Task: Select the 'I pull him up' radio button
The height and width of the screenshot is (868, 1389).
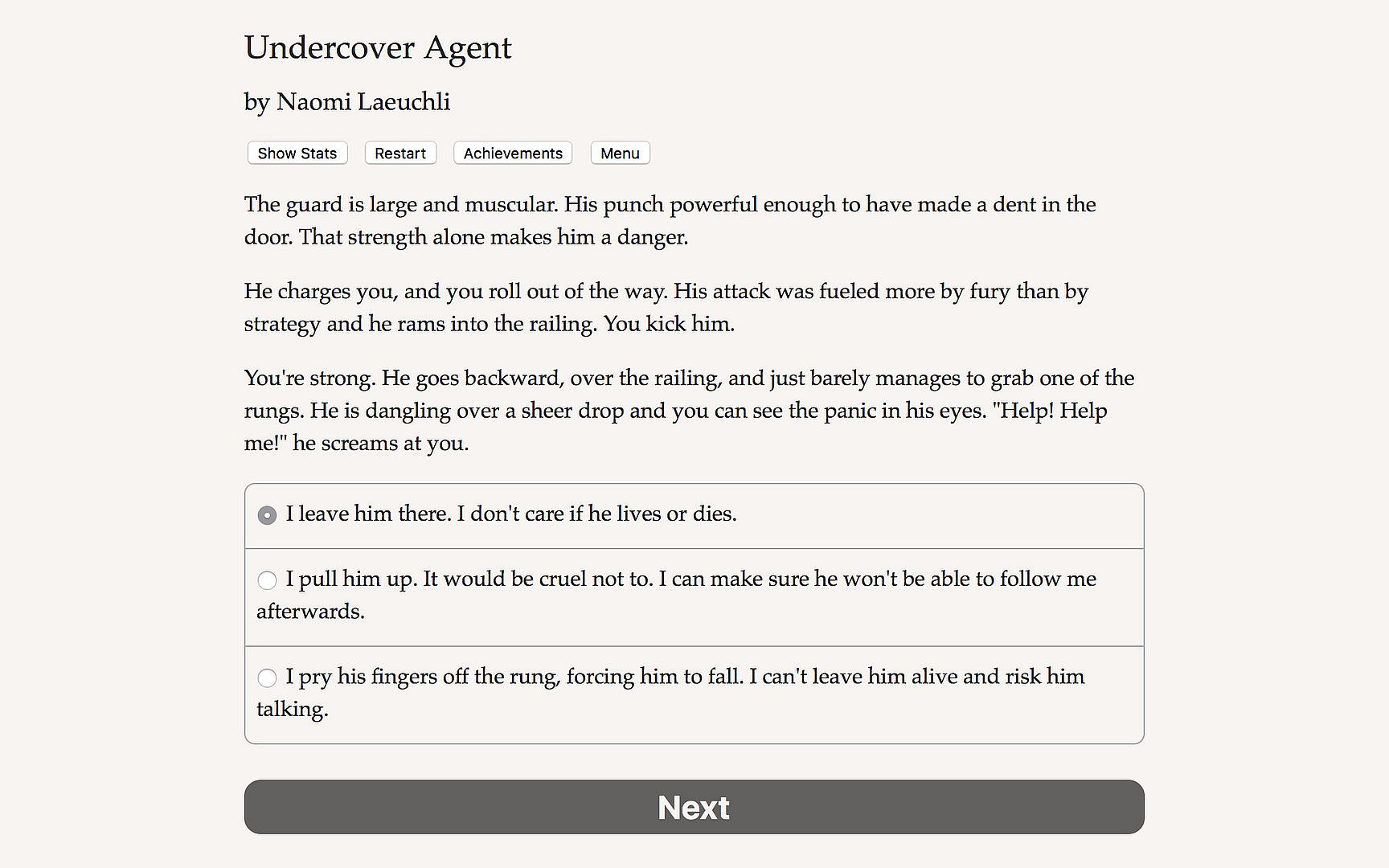Action: point(267,580)
